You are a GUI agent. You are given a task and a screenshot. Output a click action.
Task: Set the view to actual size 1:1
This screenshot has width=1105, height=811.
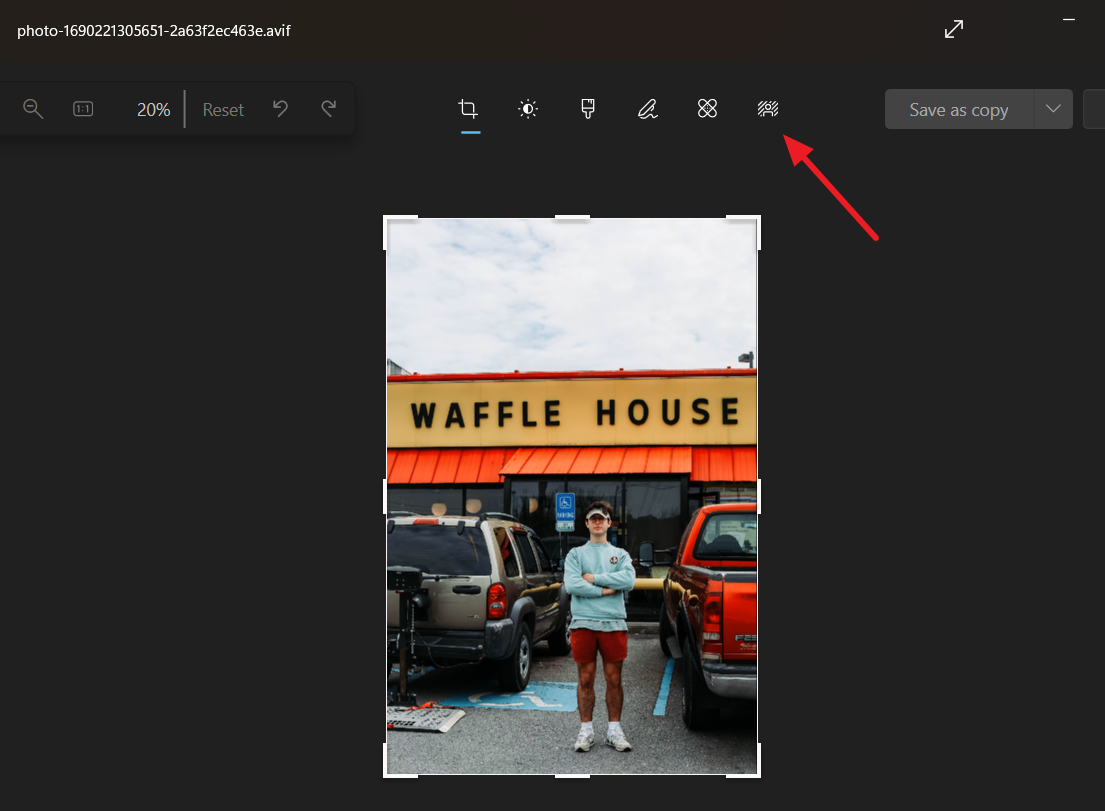tap(83, 109)
